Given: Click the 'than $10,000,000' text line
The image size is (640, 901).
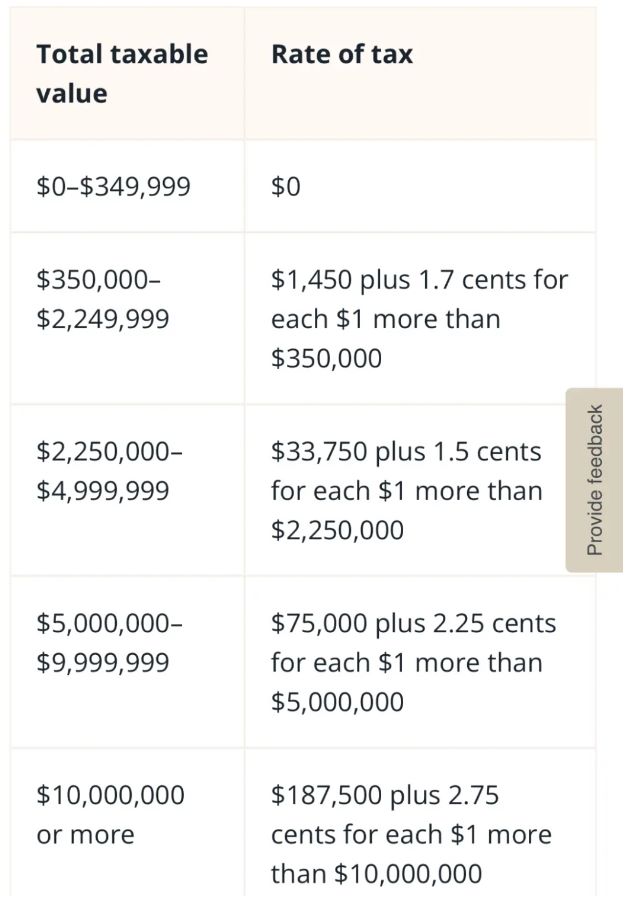Looking at the screenshot, I should 376,873.
